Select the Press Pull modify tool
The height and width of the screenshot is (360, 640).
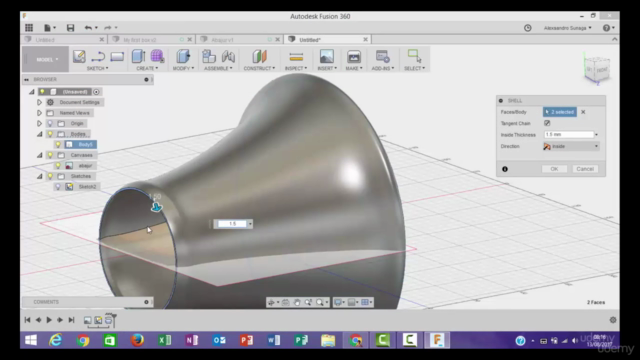[183, 56]
